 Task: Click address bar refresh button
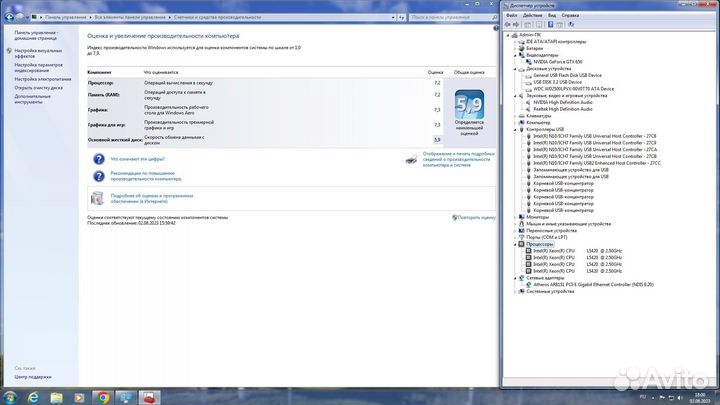402,17
